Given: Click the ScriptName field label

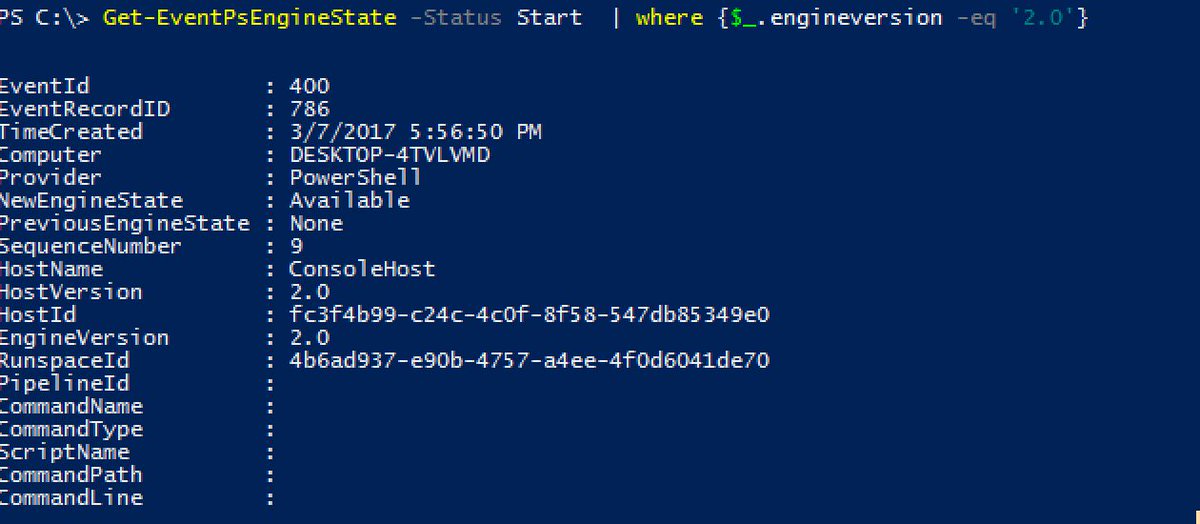Looking at the screenshot, I should point(65,452).
